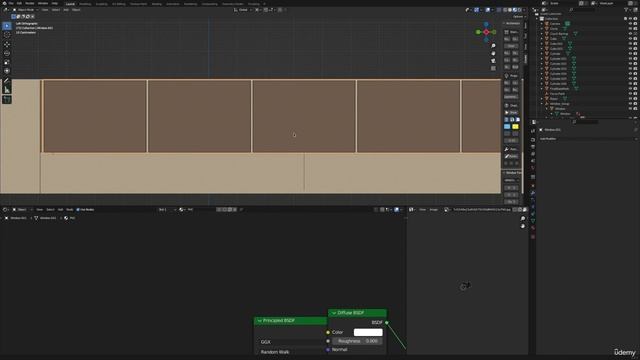This screenshot has width=640, height=360.
Task: Switch to Rendered viewport shading
Action: 520,10
